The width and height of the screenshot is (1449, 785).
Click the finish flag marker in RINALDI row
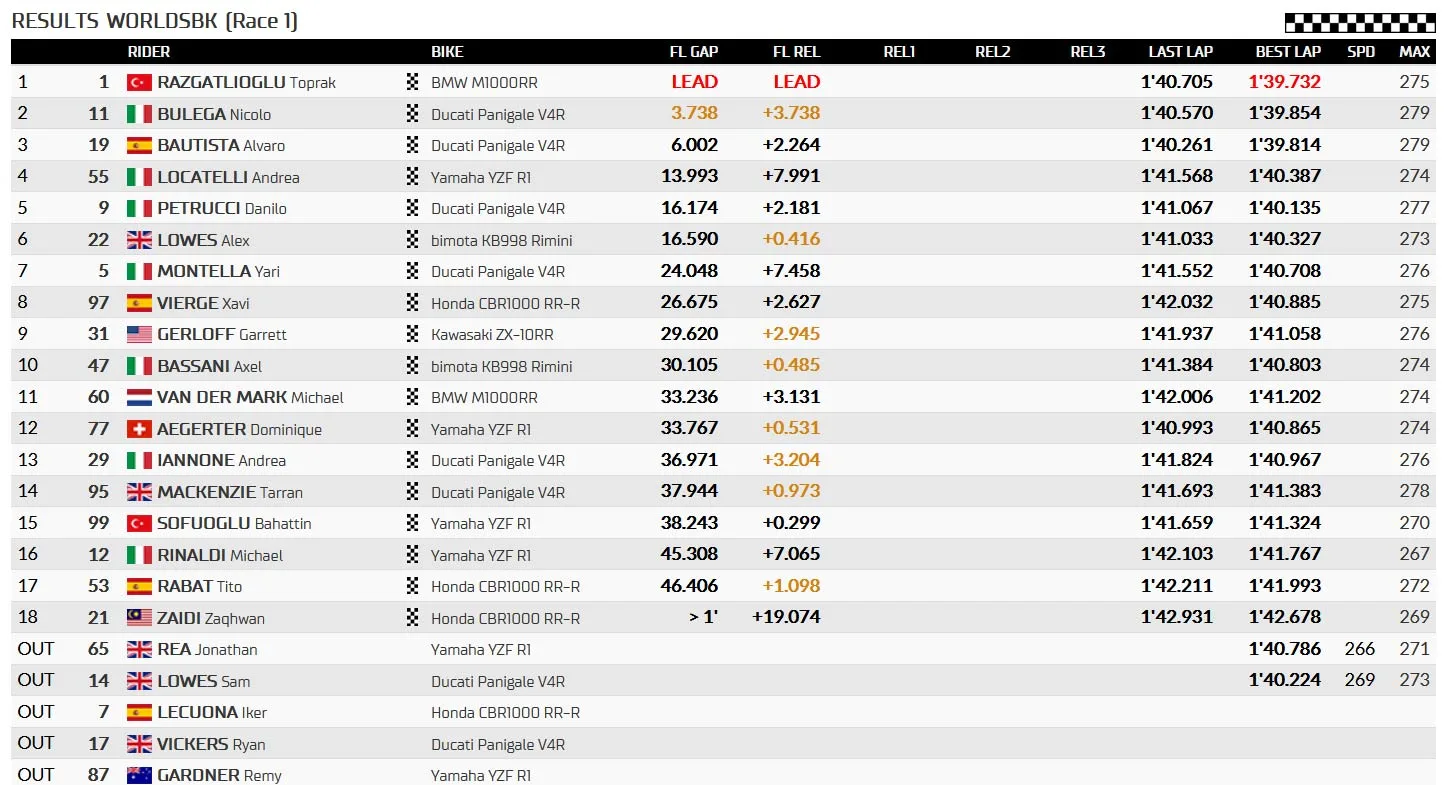coord(412,555)
